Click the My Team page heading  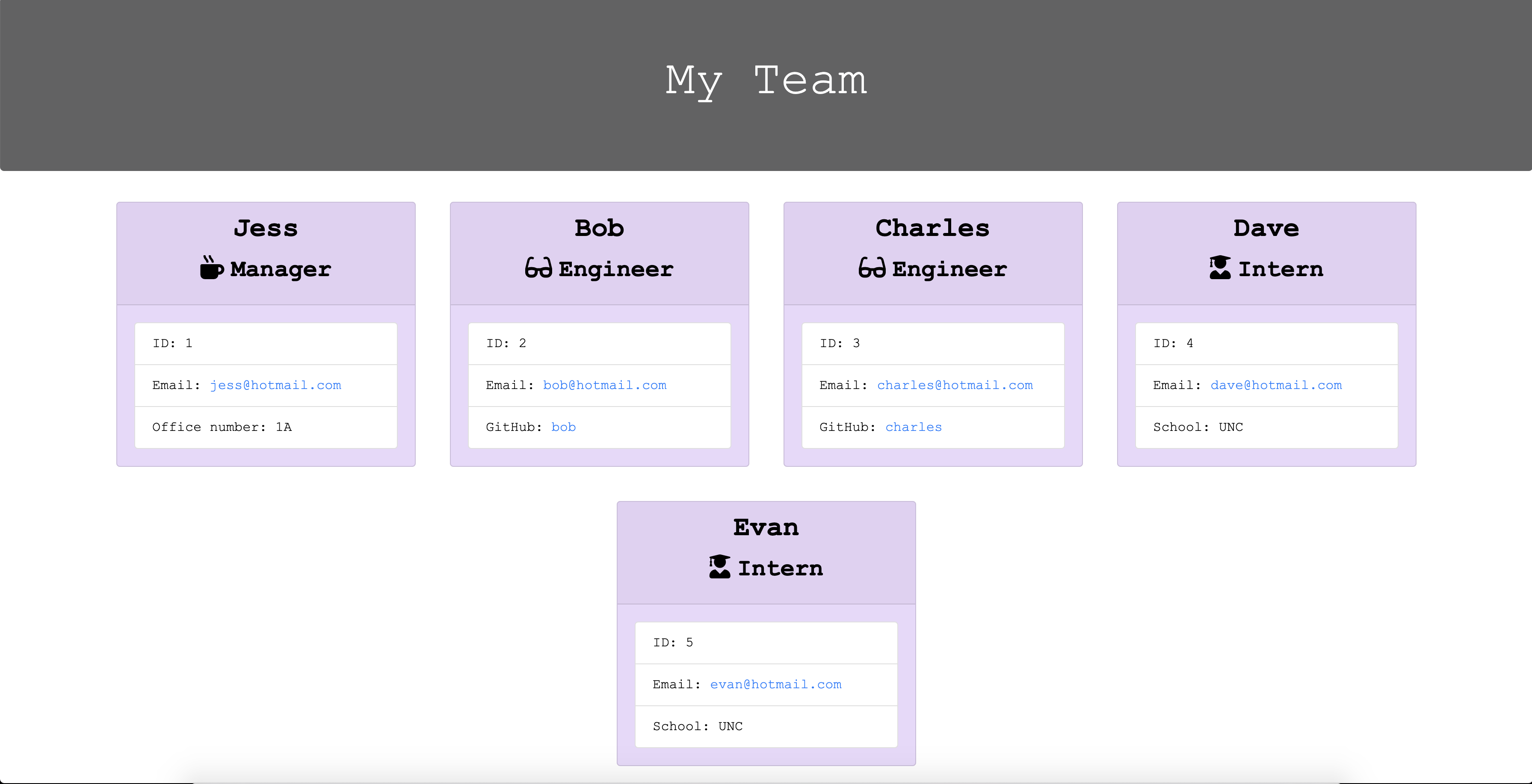click(766, 81)
